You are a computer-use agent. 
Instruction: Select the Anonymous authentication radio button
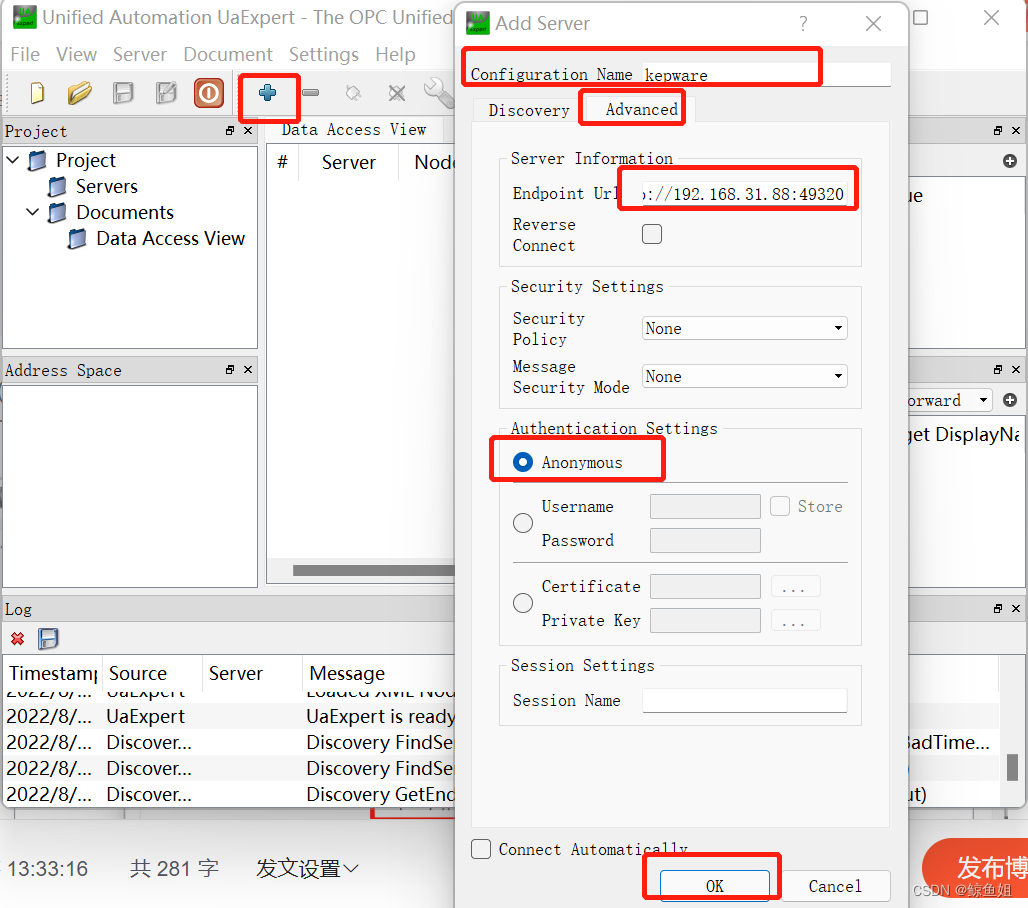(x=523, y=462)
